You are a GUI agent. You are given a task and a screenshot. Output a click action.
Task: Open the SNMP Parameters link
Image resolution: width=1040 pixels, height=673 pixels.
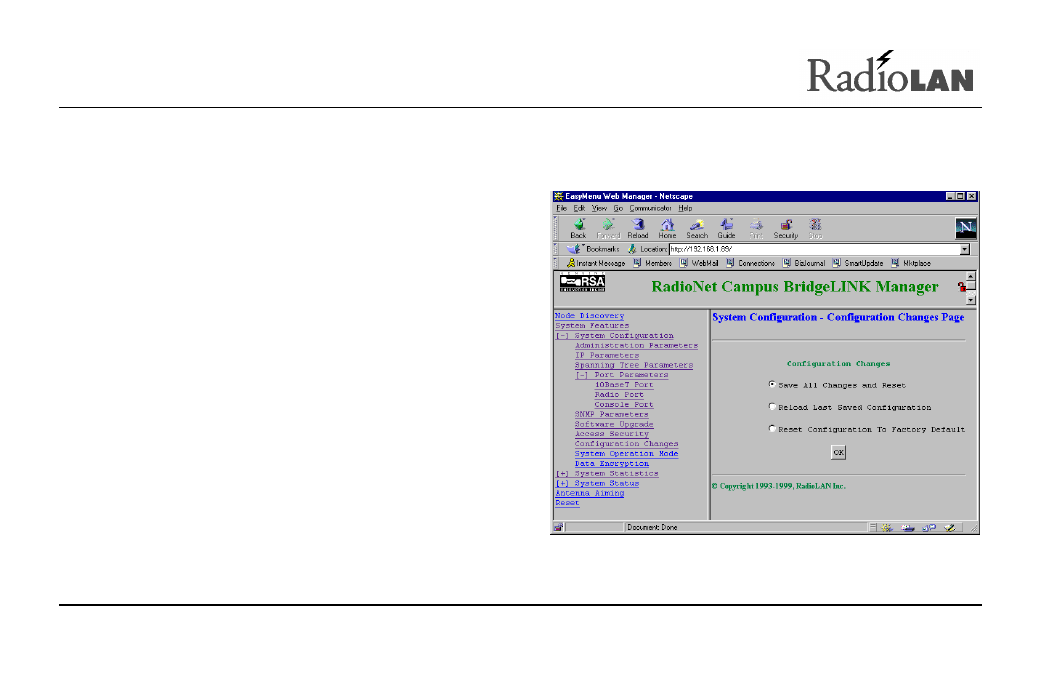tap(612, 414)
